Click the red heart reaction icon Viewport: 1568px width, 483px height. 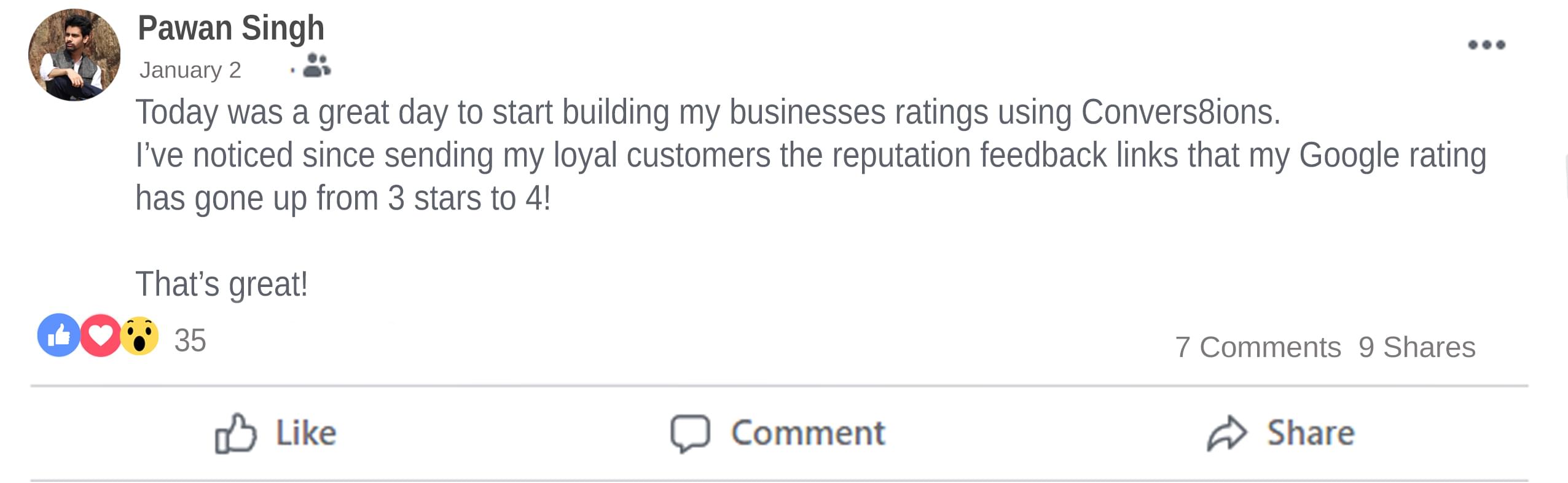click(x=100, y=336)
